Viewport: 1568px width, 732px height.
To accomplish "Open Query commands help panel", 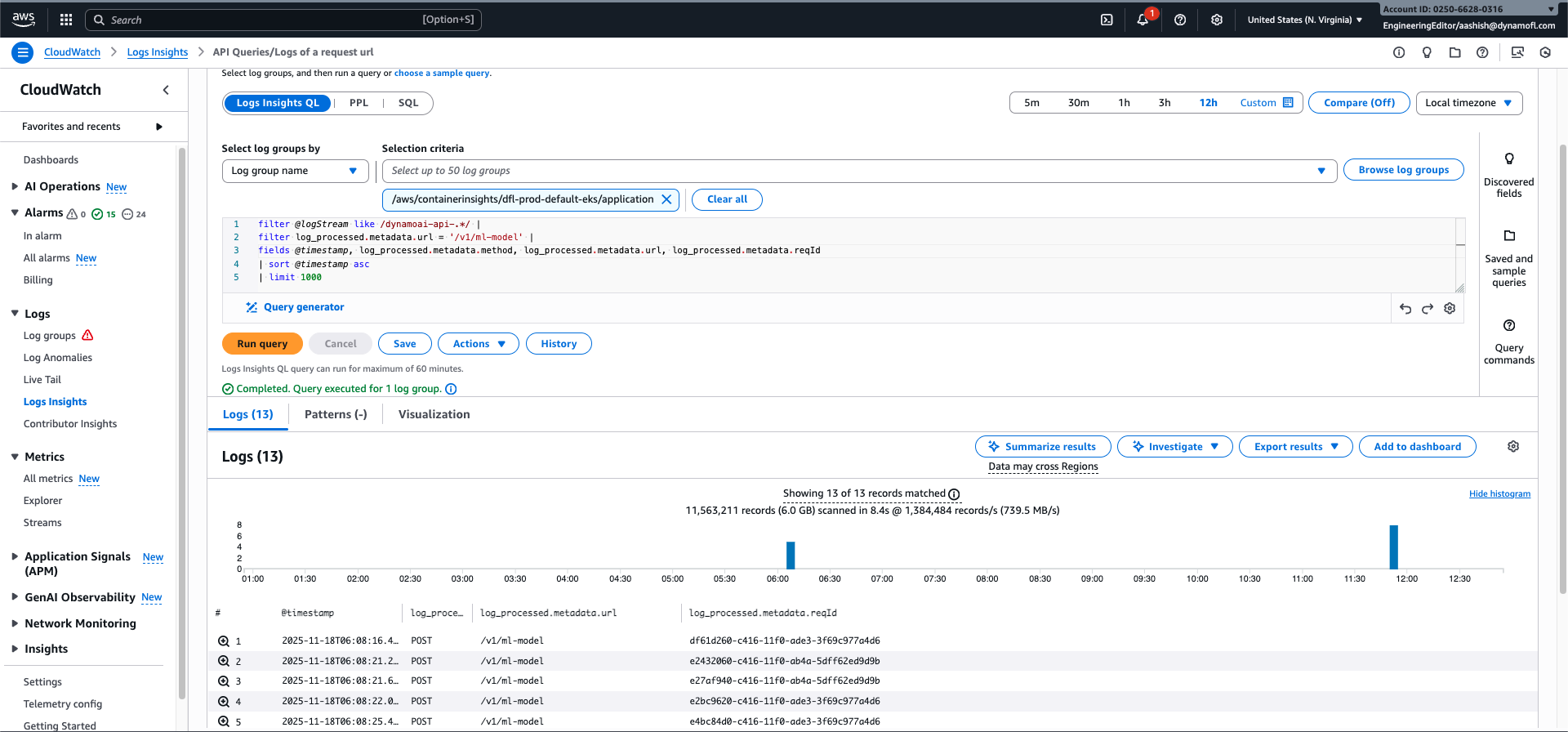I will pyautogui.click(x=1509, y=341).
